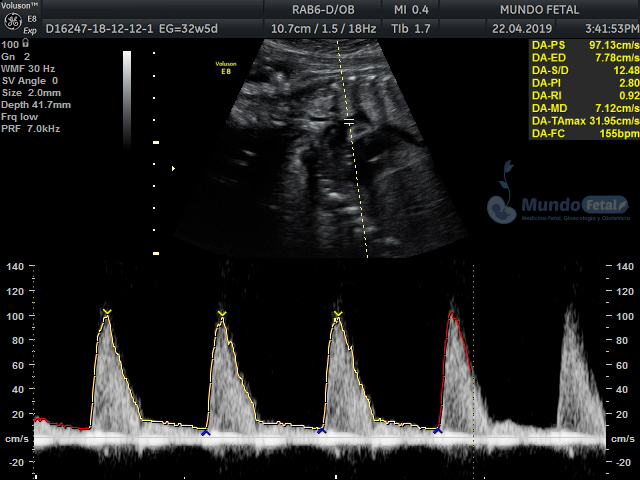Select the first blue end-diastolic marker

pyautogui.click(x=205, y=432)
